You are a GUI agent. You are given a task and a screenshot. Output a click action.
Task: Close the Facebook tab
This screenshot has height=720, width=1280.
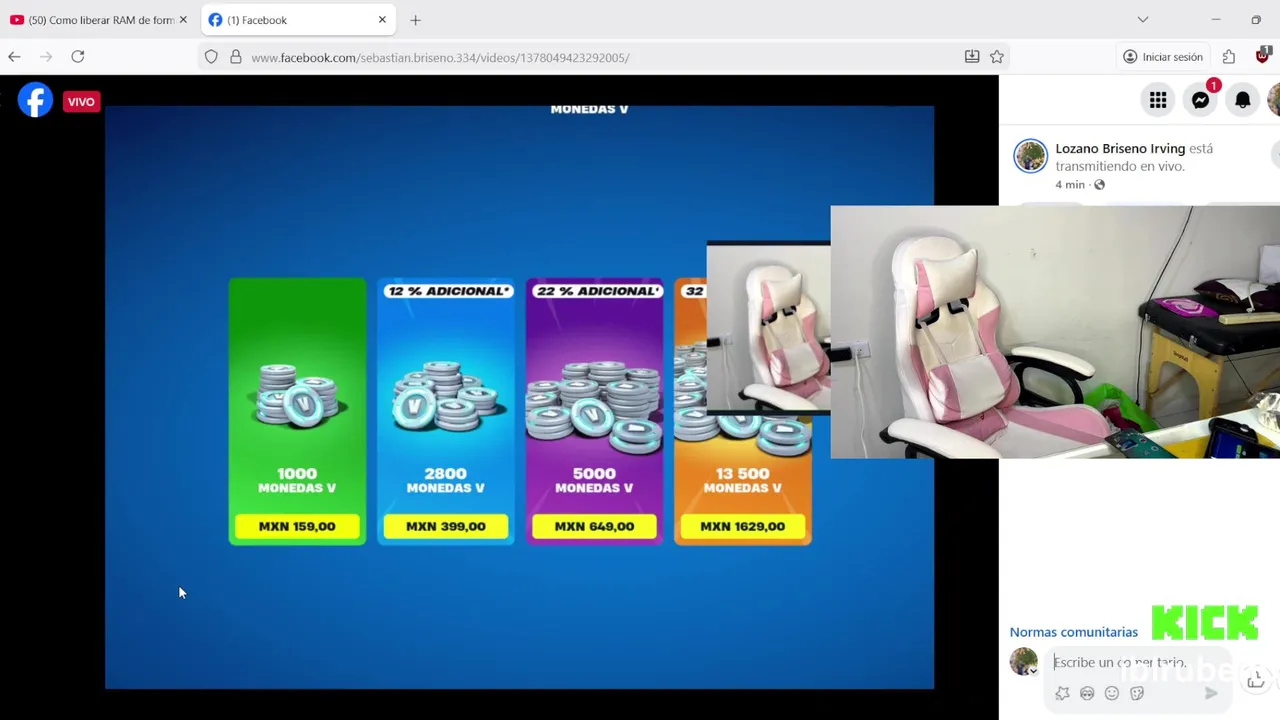coord(382,20)
